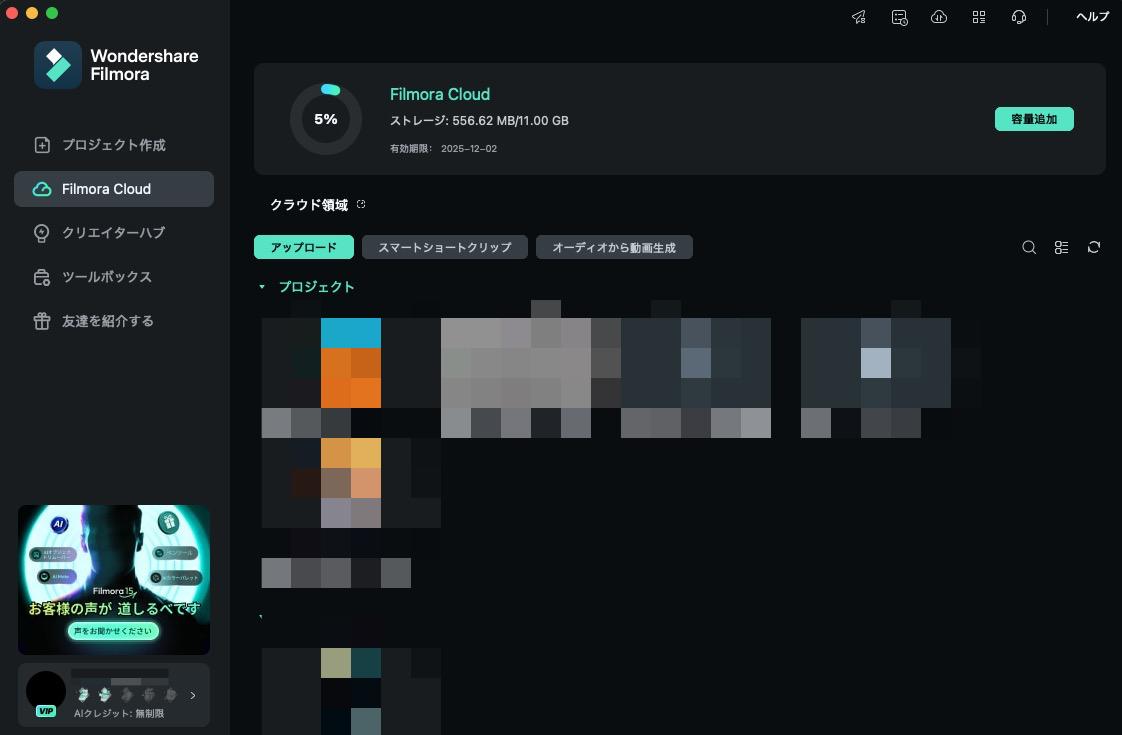Click the 容量追加 button
The width and height of the screenshot is (1122, 735).
pyautogui.click(x=1034, y=119)
